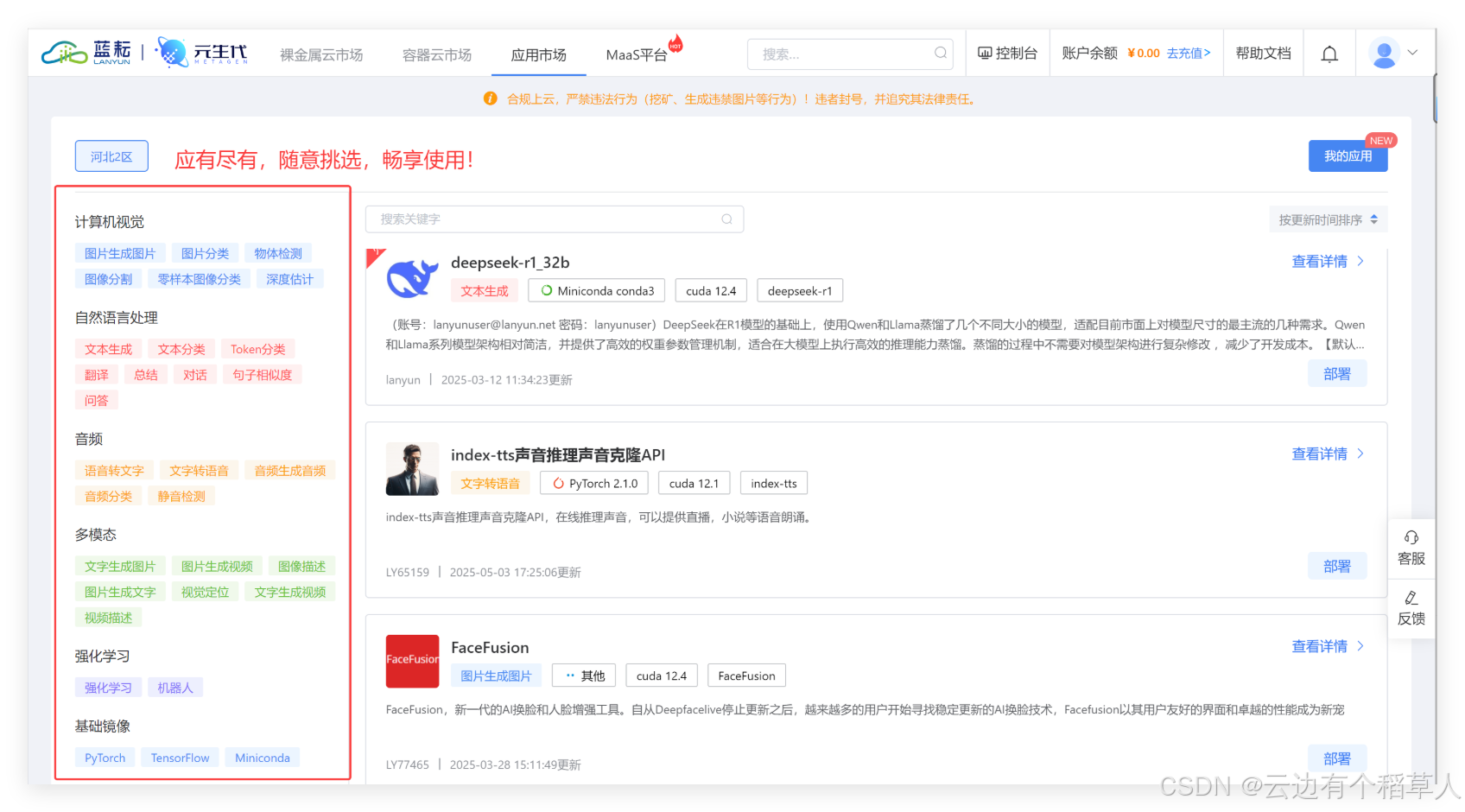
Task: Select the 对话 filter tag
Action: tap(195, 375)
